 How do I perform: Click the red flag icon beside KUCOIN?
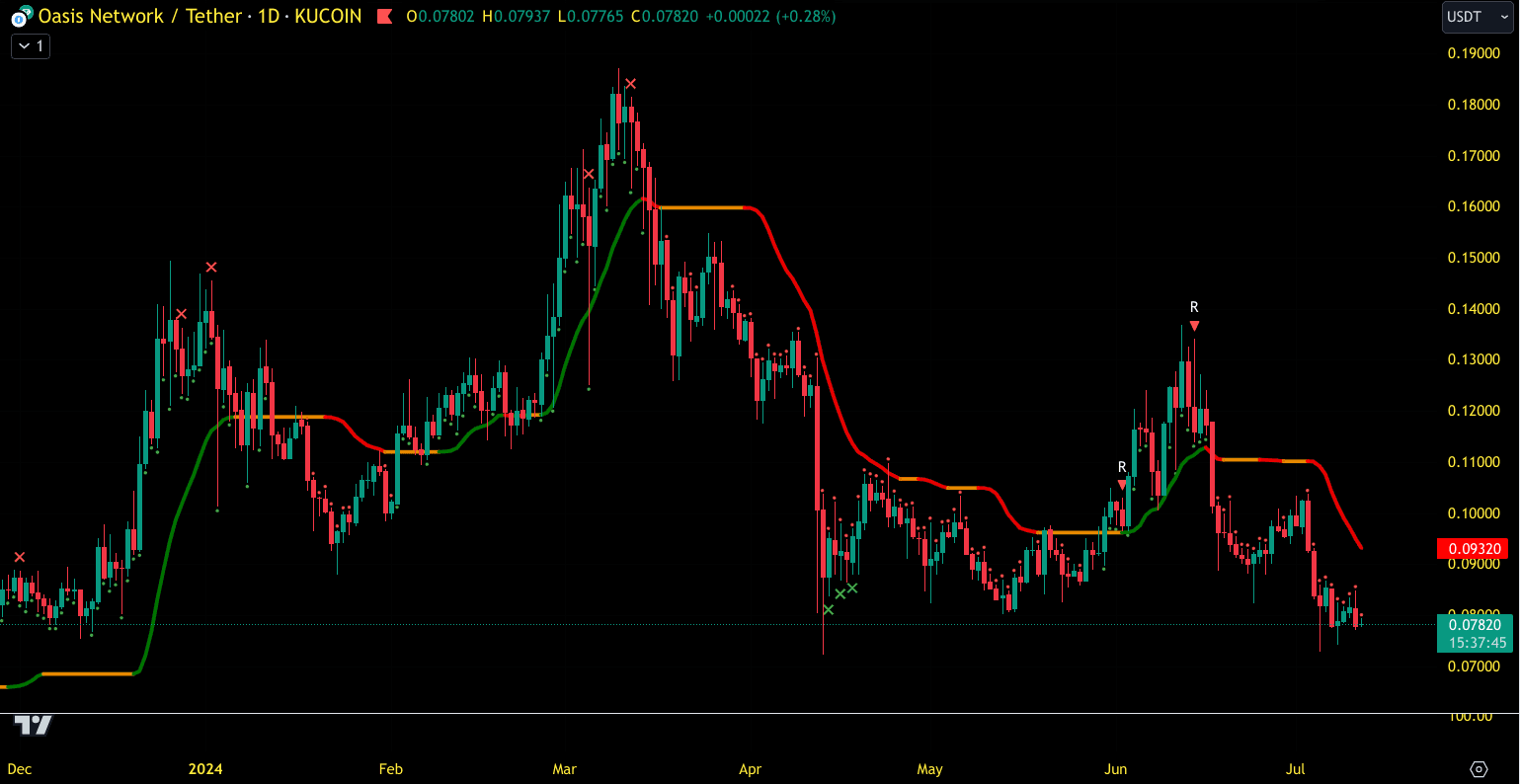click(x=385, y=17)
